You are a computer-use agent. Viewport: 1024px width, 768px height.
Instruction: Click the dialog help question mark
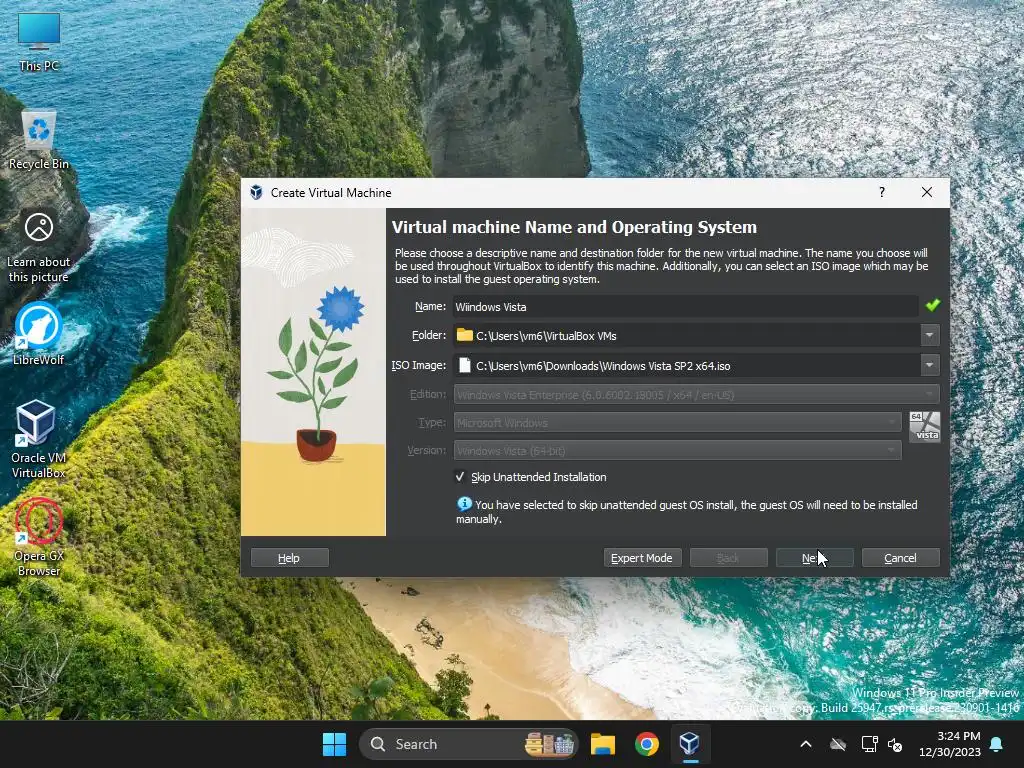[x=882, y=192]
